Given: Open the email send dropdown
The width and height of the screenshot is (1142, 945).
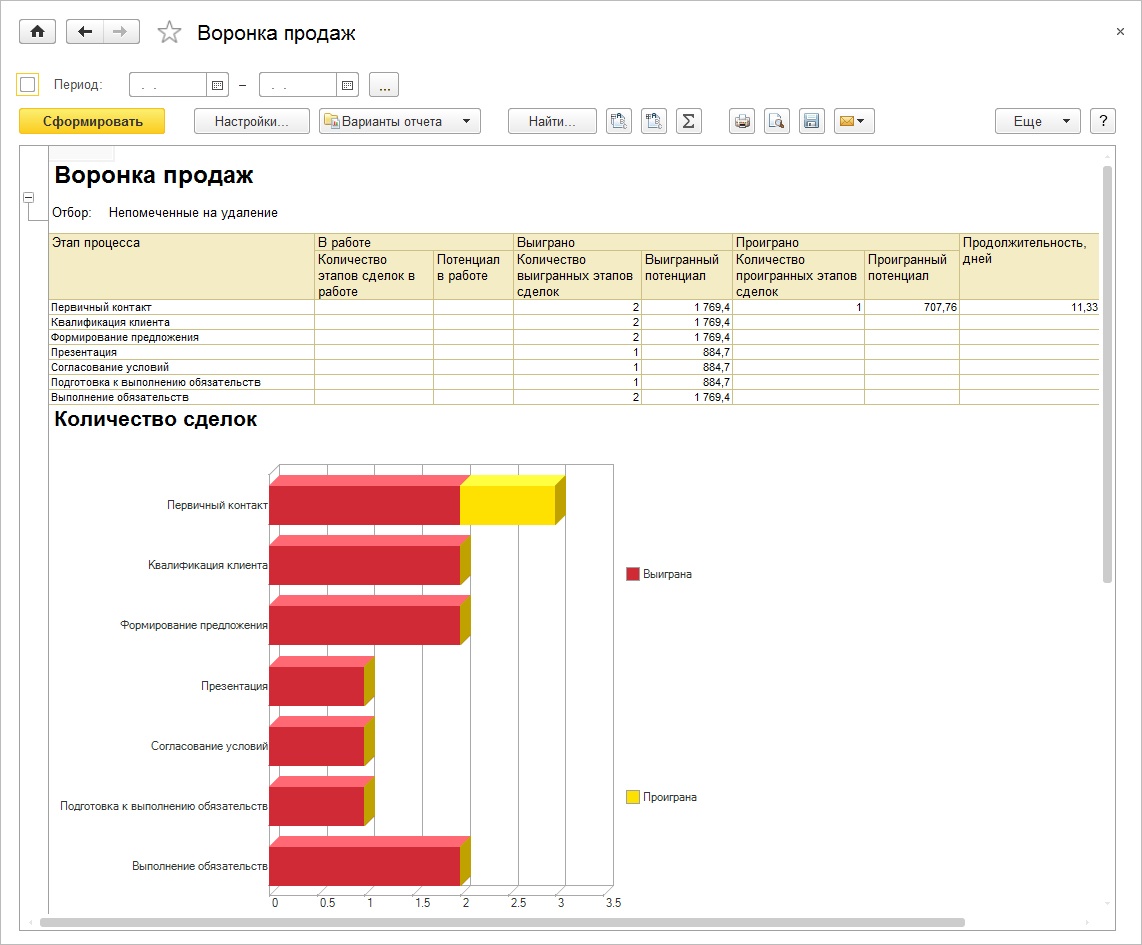Looking at the screenshot, I should 853,121.
